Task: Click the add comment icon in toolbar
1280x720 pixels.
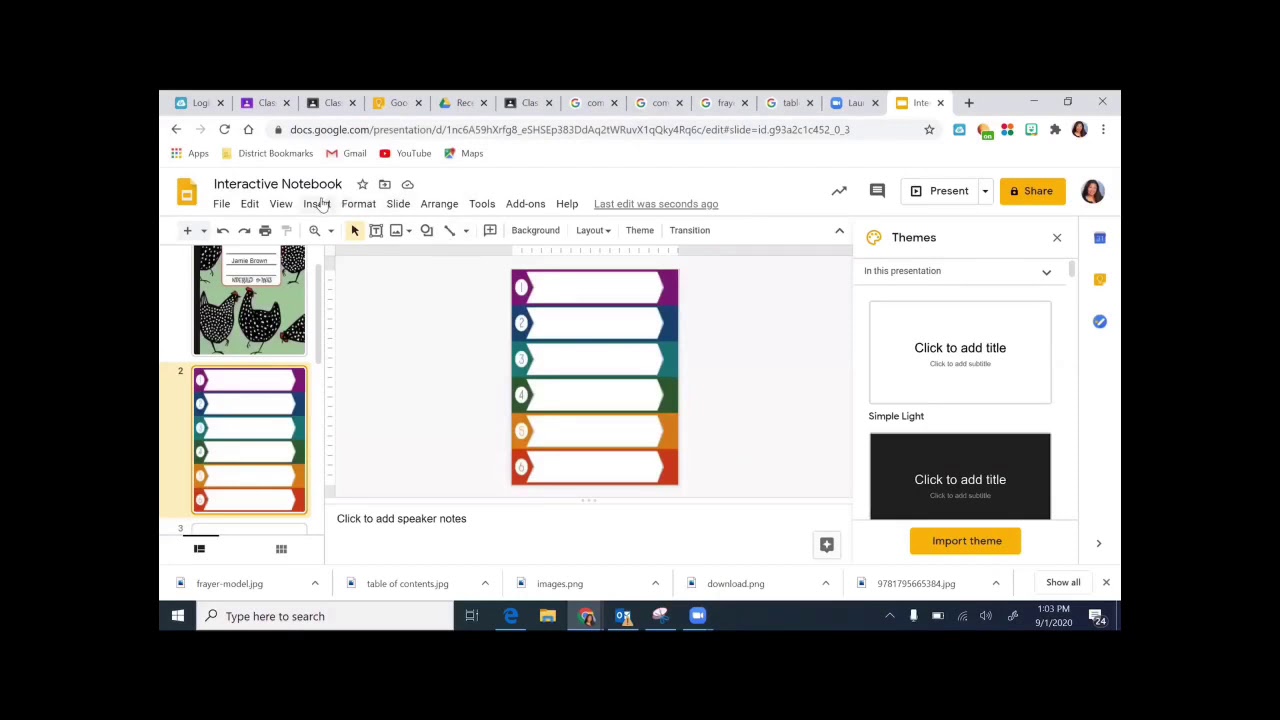Action: [490, 230]
